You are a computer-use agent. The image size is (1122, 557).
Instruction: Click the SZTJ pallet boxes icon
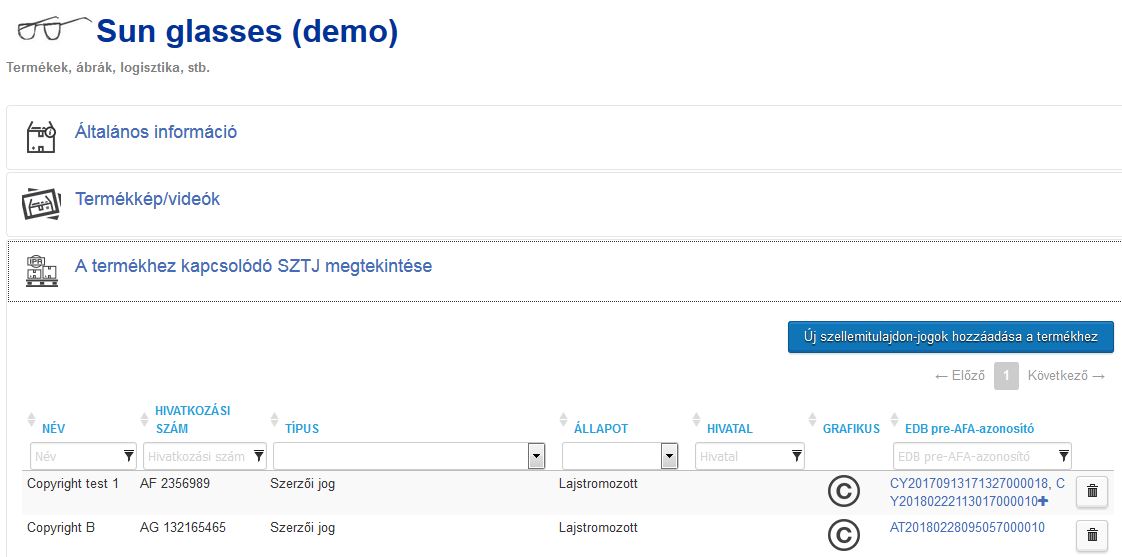coord(41,271)
